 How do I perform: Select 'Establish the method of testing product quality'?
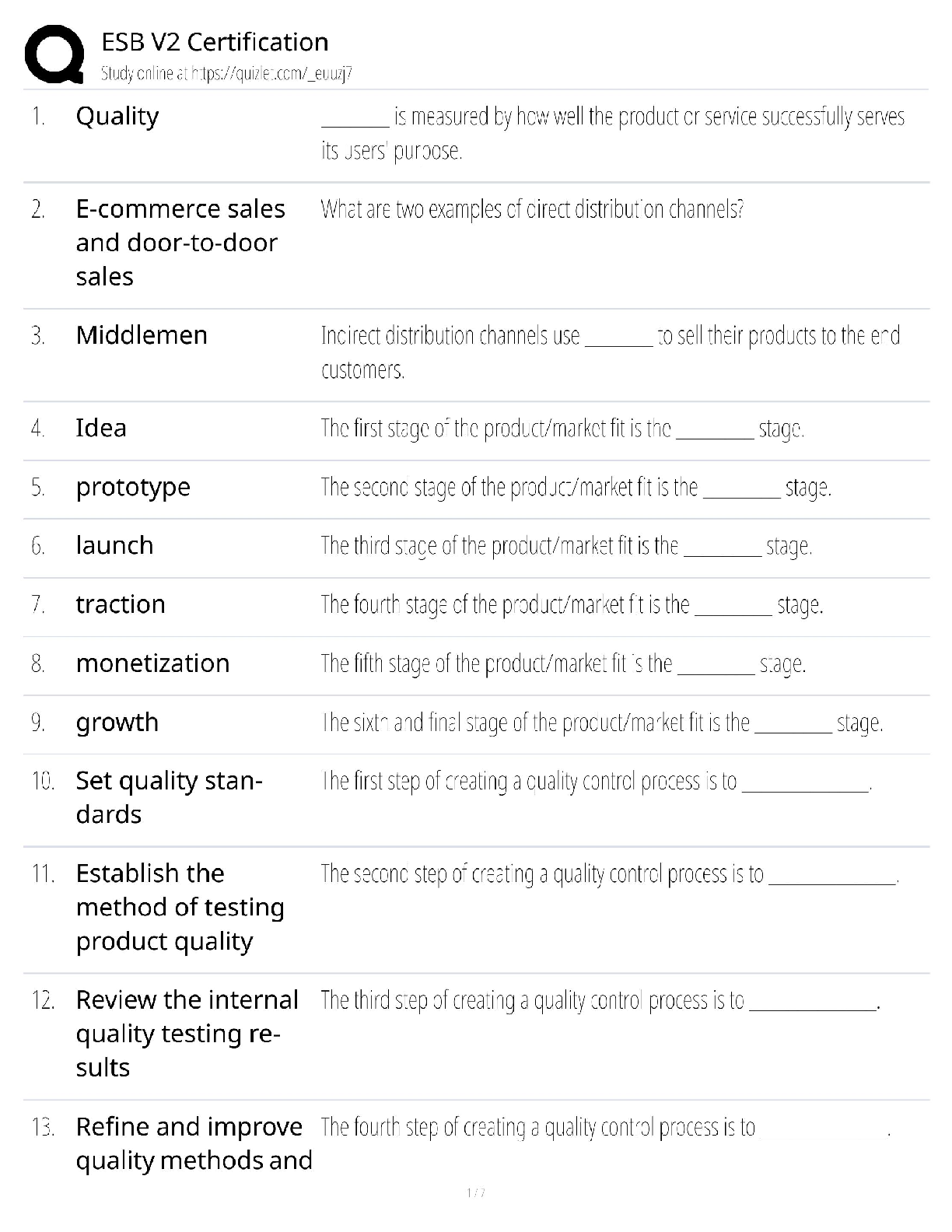pyautogui.click(x=180, y=907)
